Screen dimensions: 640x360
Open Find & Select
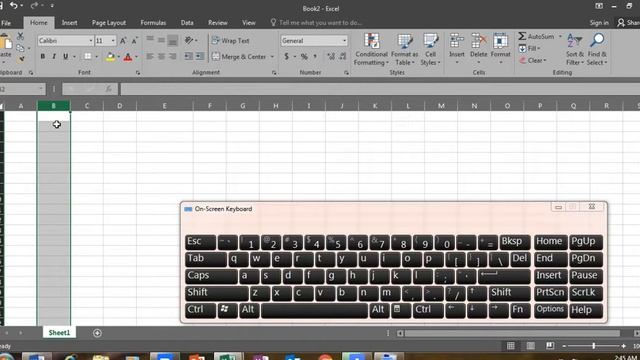597,49
